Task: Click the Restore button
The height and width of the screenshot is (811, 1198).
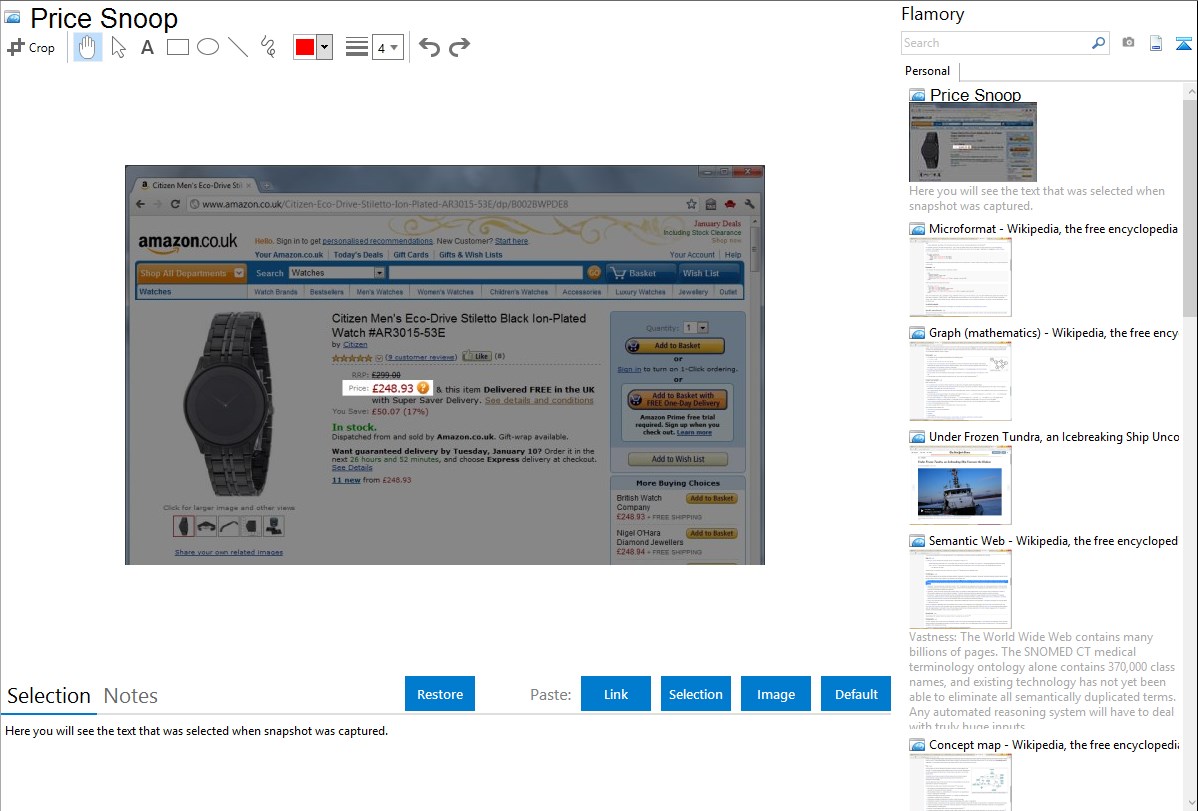Action: click(440, 694)
